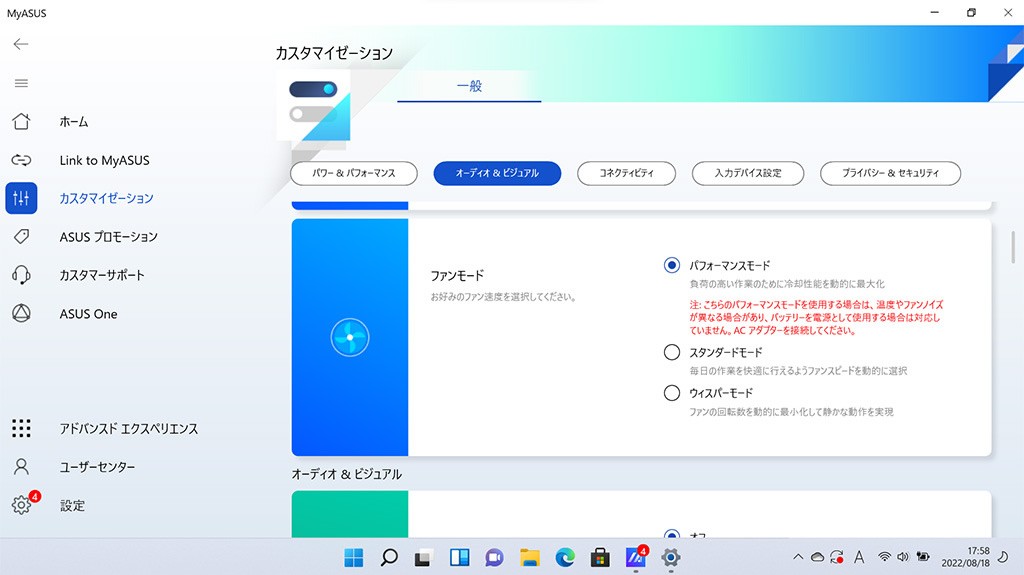
Task: Open the Windows Start menu
Action: pos(353,557)
